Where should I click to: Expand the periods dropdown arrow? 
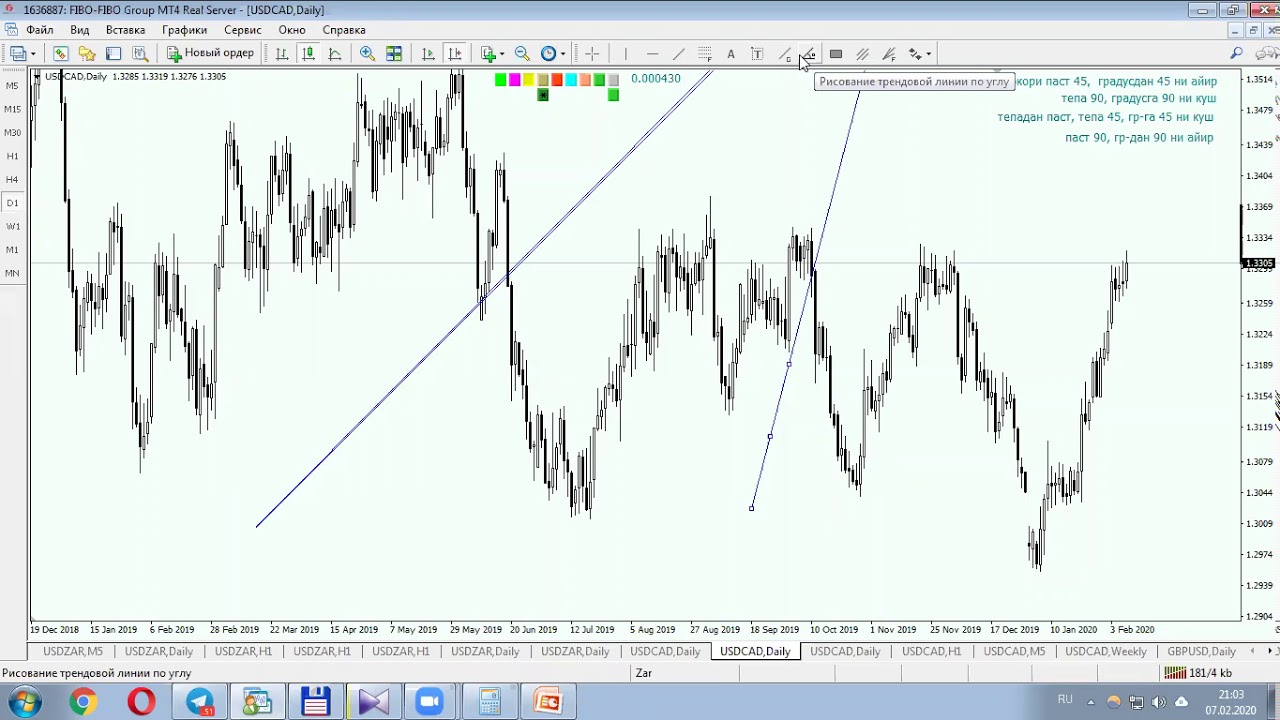click(x=563, y=54)
